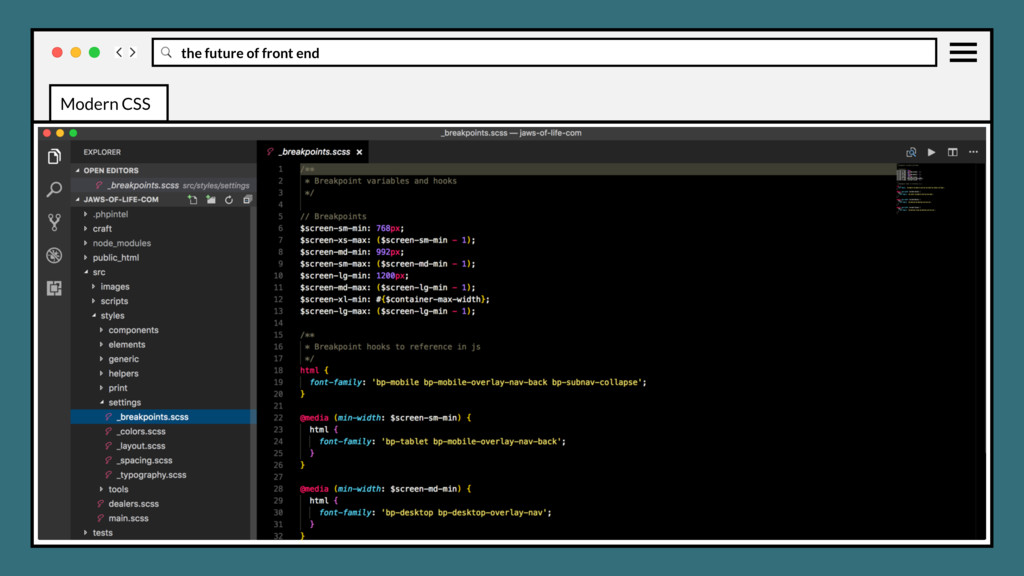
Task: Refresh the explorer file tree
Action: pos(229,200)
